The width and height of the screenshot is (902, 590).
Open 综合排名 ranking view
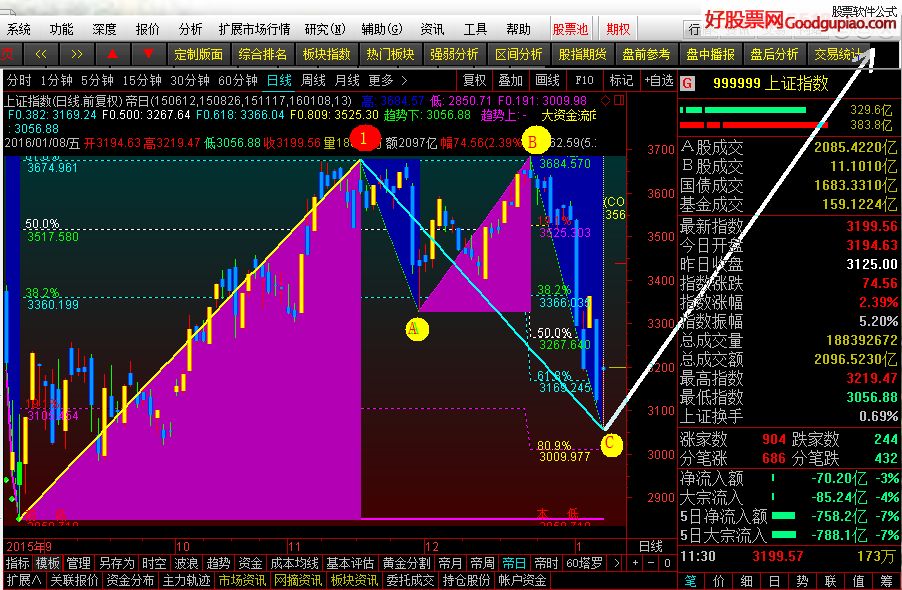262,54
